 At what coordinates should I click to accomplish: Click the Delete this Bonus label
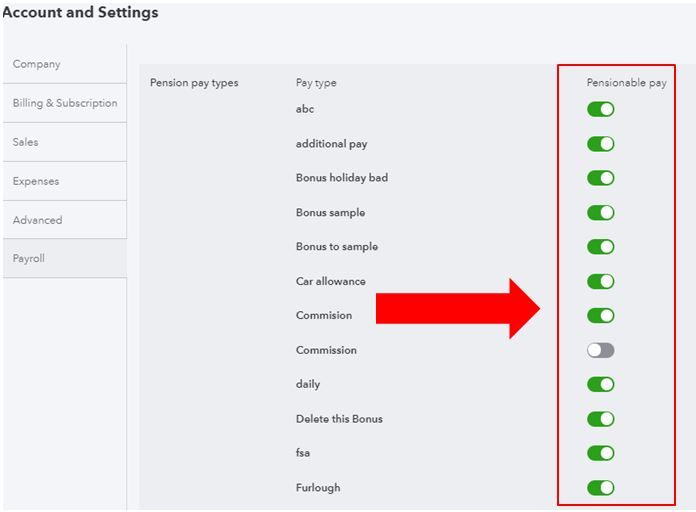(x=339, y=419)
